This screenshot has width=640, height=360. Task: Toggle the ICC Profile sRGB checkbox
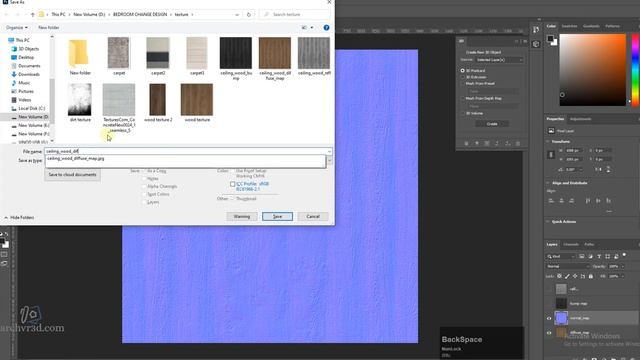(232, 184)
